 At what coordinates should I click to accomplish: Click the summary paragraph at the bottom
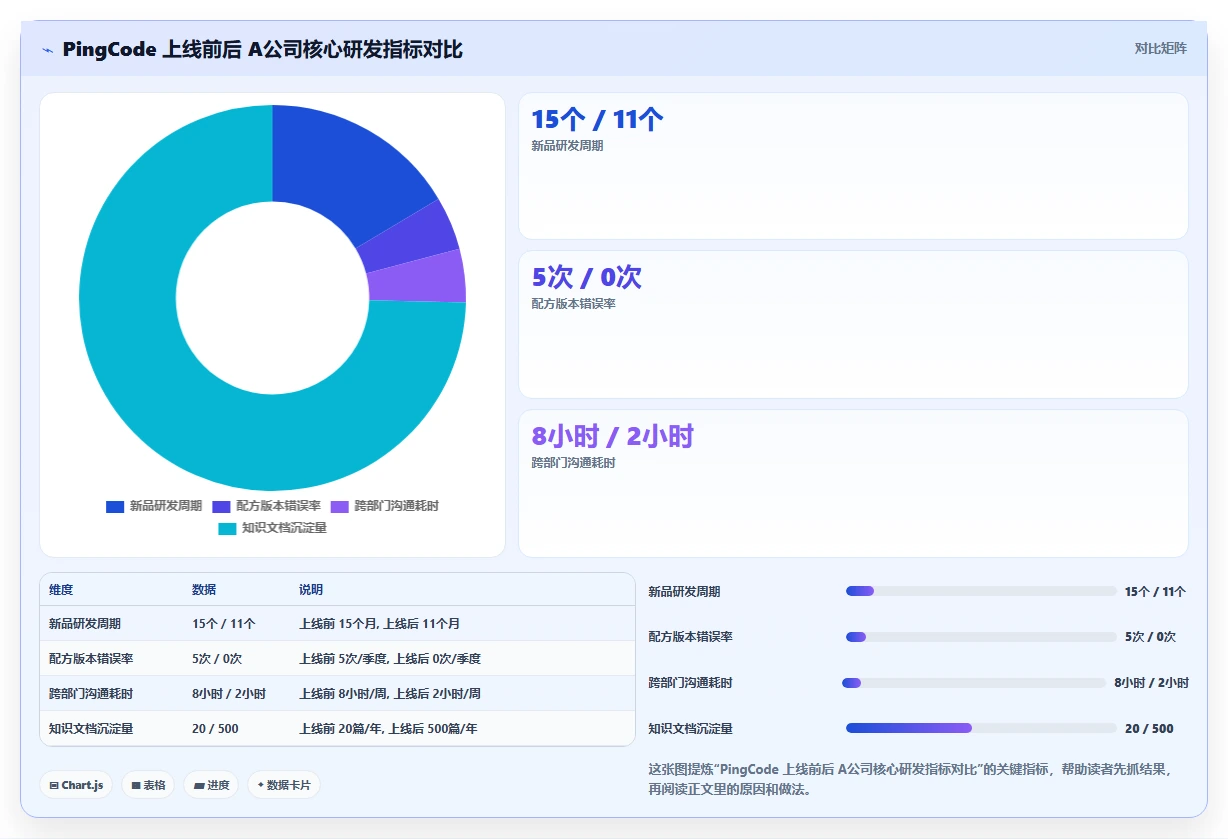[910, 779]
